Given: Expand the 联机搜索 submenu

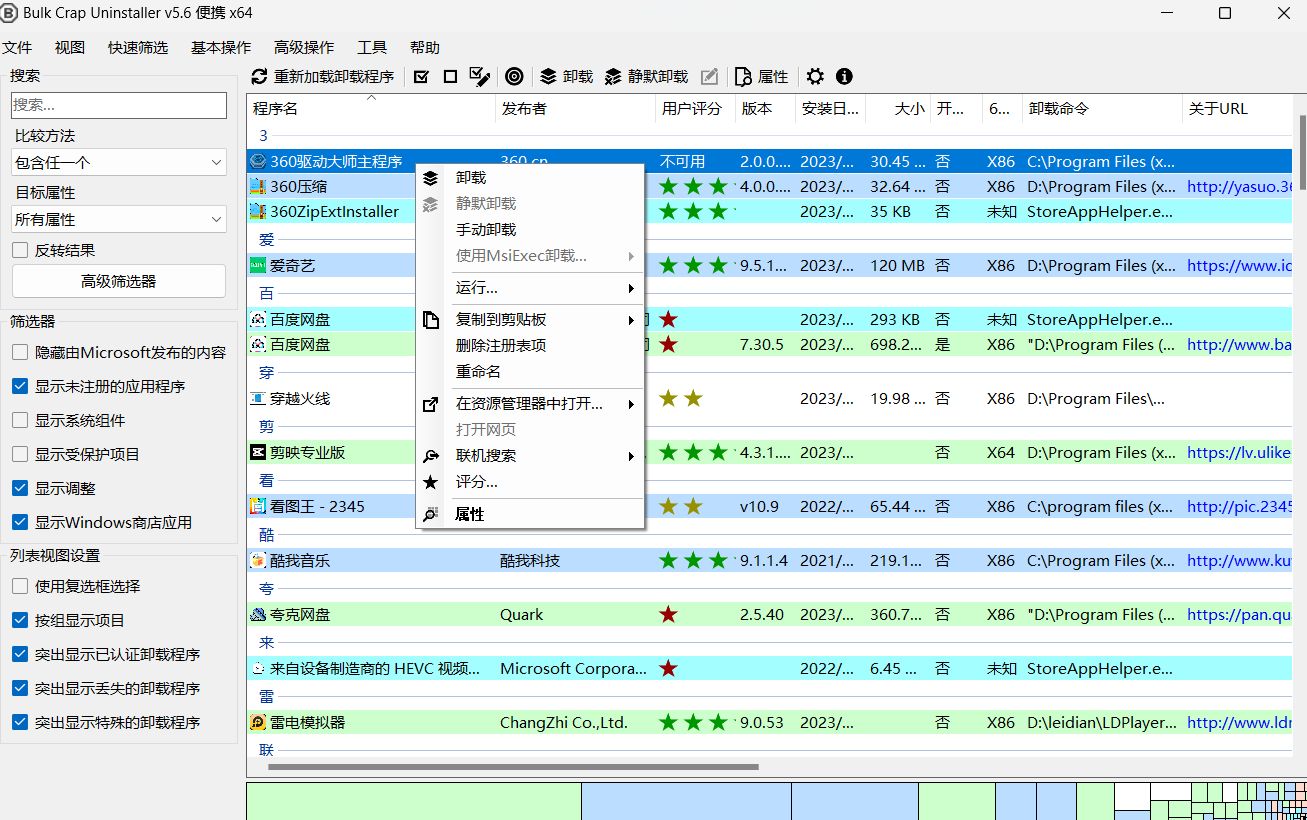Looking at the screenshot, I should 530,456.
